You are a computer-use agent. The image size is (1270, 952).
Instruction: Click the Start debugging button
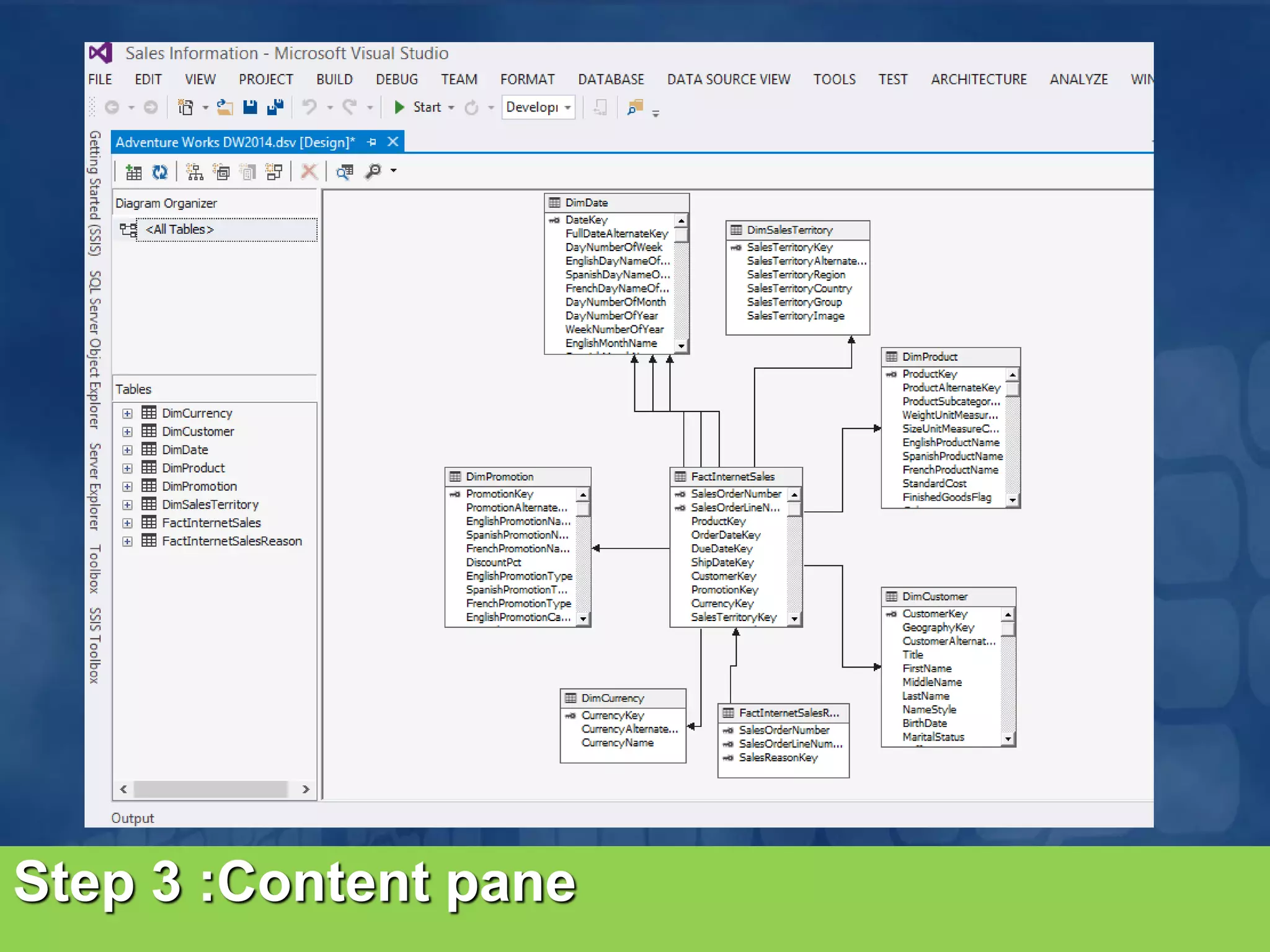click(x=417, y=107)
